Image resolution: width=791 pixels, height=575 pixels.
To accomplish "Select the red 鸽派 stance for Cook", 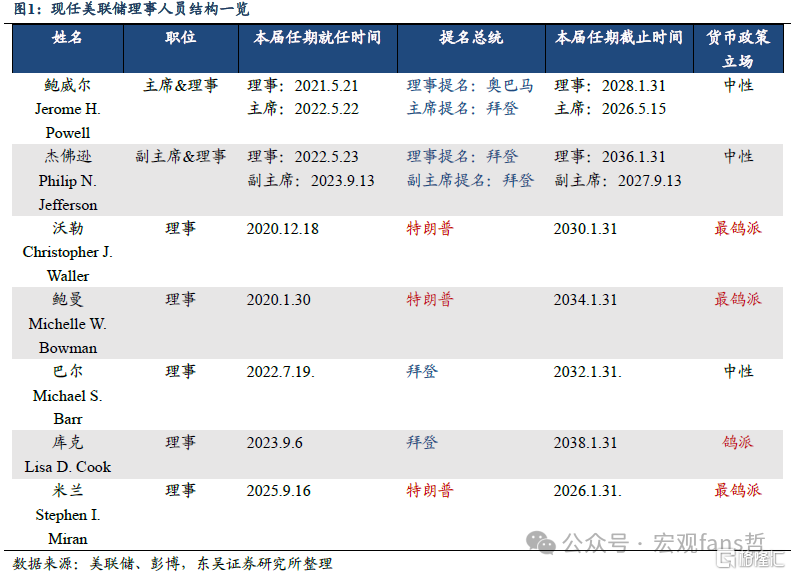I will tap(738, 442).
